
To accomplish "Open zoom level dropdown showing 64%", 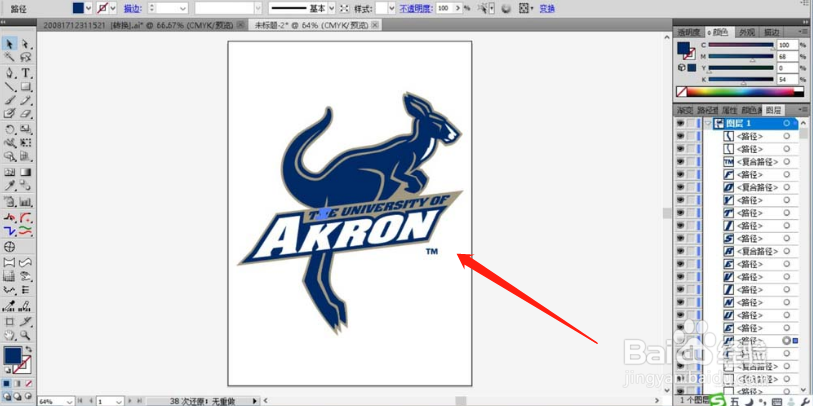I will (70, 401).
